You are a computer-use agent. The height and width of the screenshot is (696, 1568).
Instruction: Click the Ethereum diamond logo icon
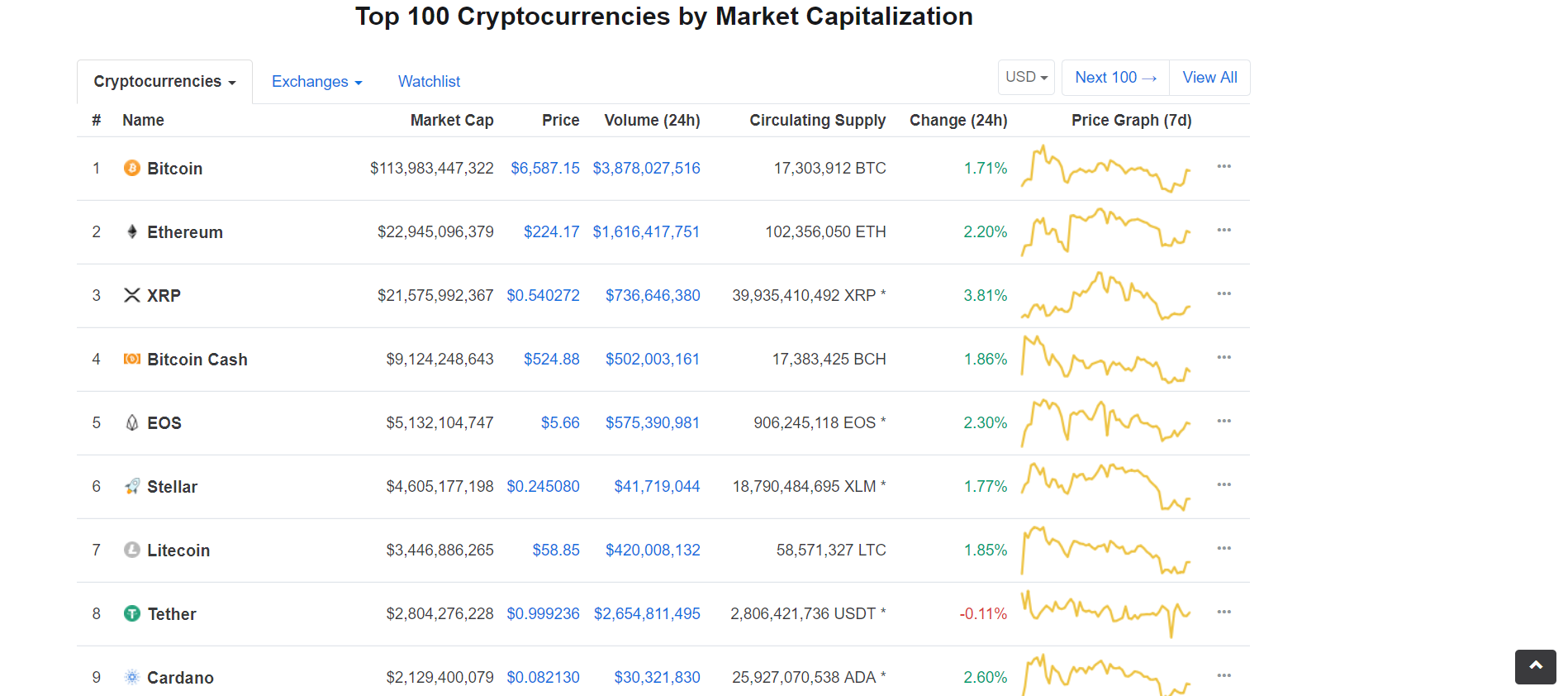pos(131,232)
